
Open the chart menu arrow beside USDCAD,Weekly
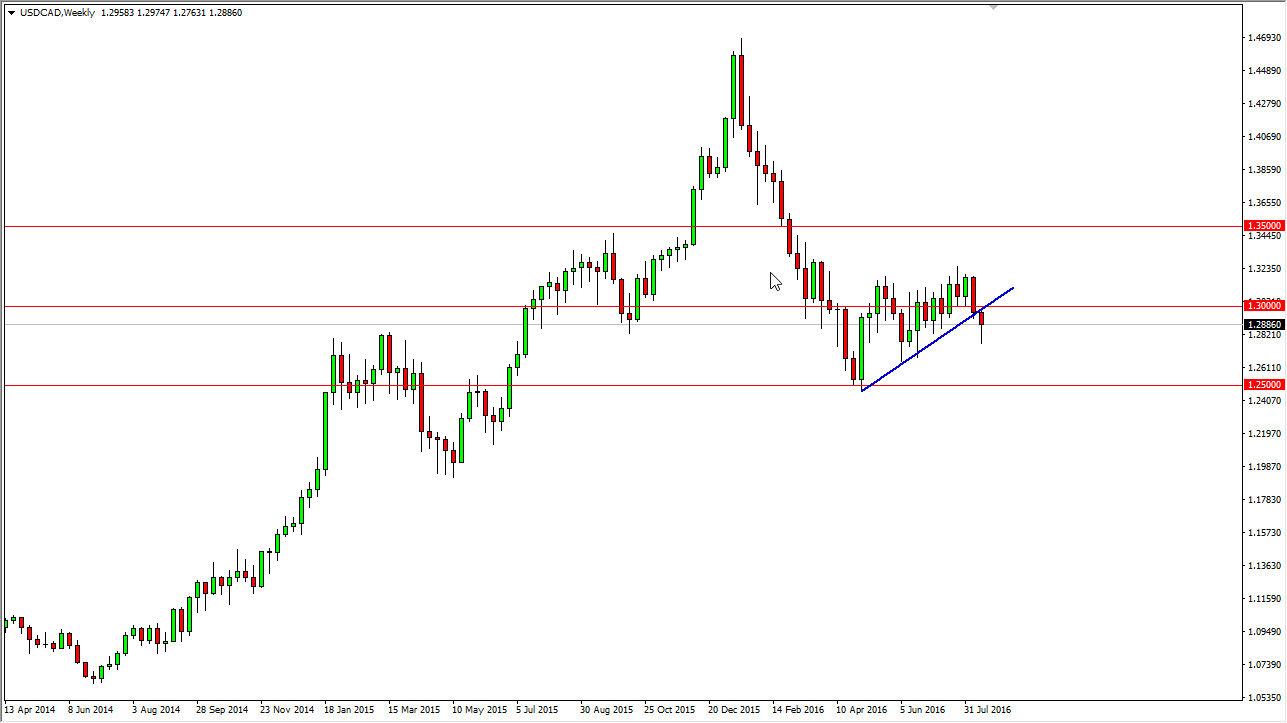coord(11,13)
